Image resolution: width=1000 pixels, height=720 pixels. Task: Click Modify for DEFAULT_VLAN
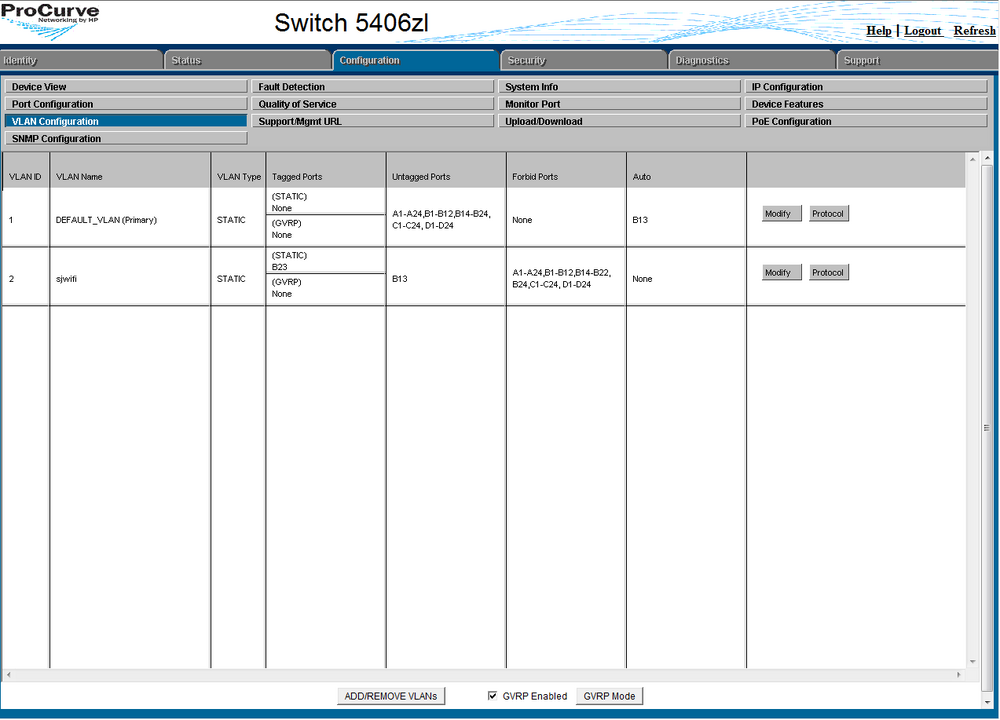point(781,214)
